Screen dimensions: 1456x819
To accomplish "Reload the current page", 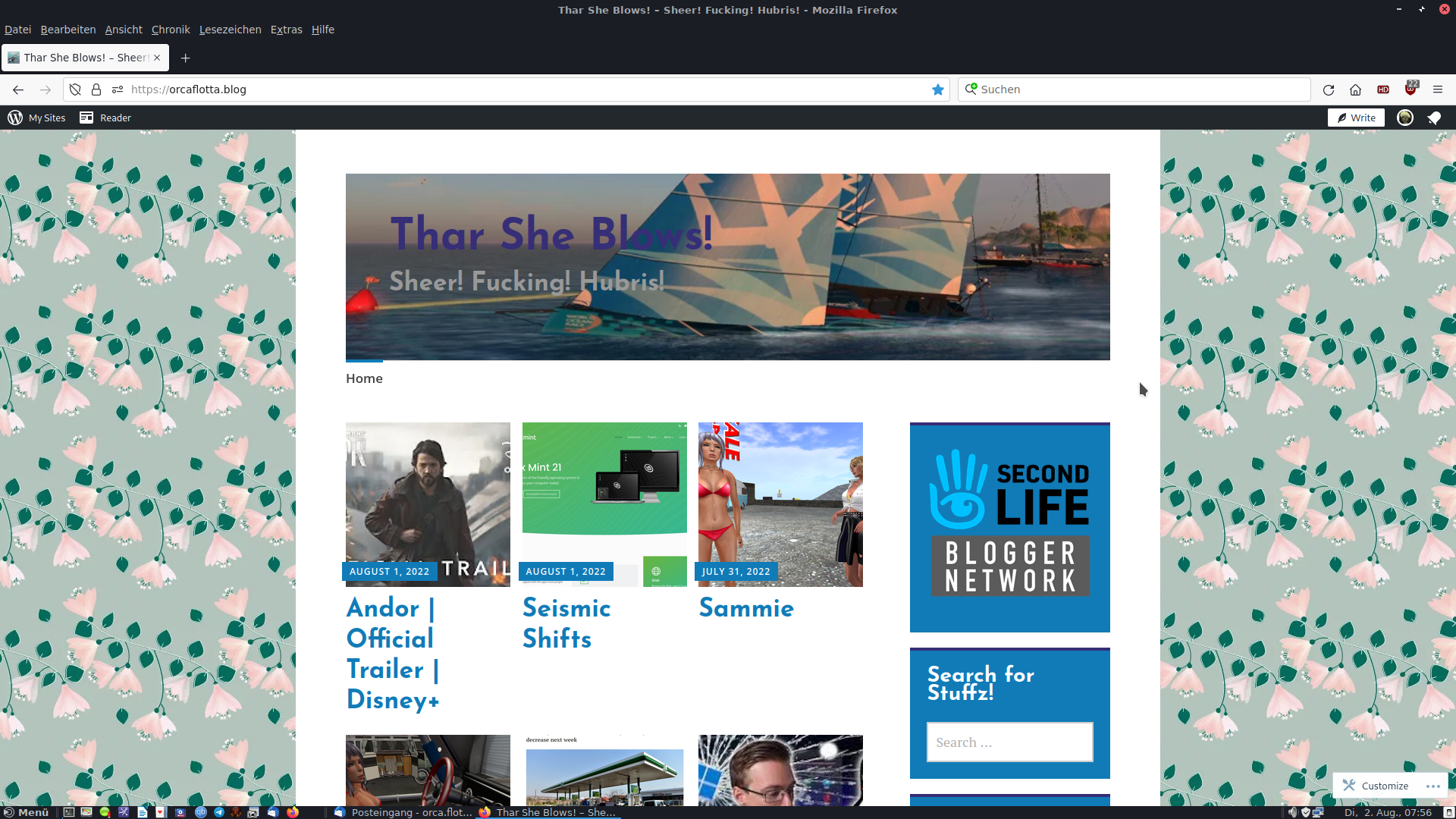I will pyautogui.click(x=1329, y=89).
